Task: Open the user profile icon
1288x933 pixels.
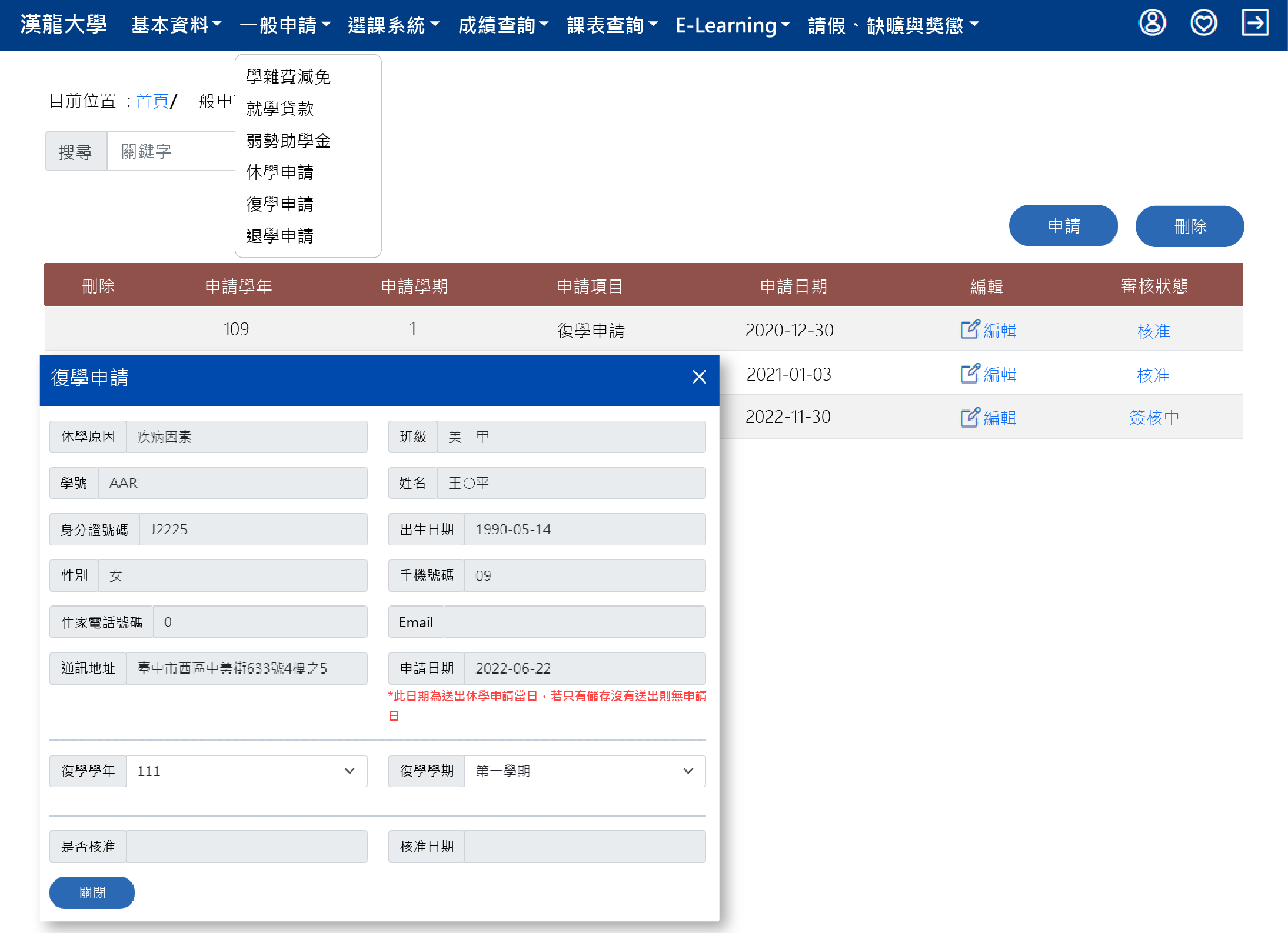Action: 1152,24
